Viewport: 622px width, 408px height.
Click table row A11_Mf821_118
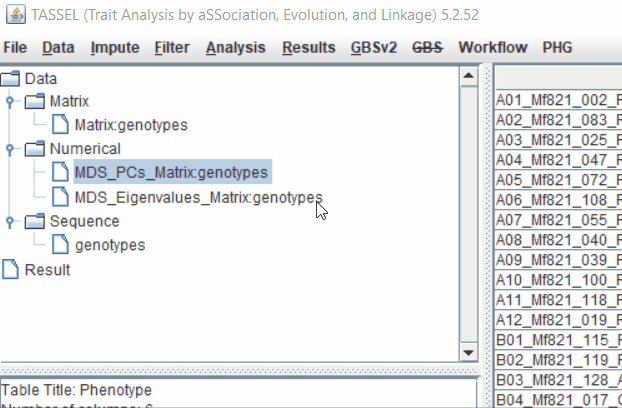pyautogui.click(x=559, y=300)
